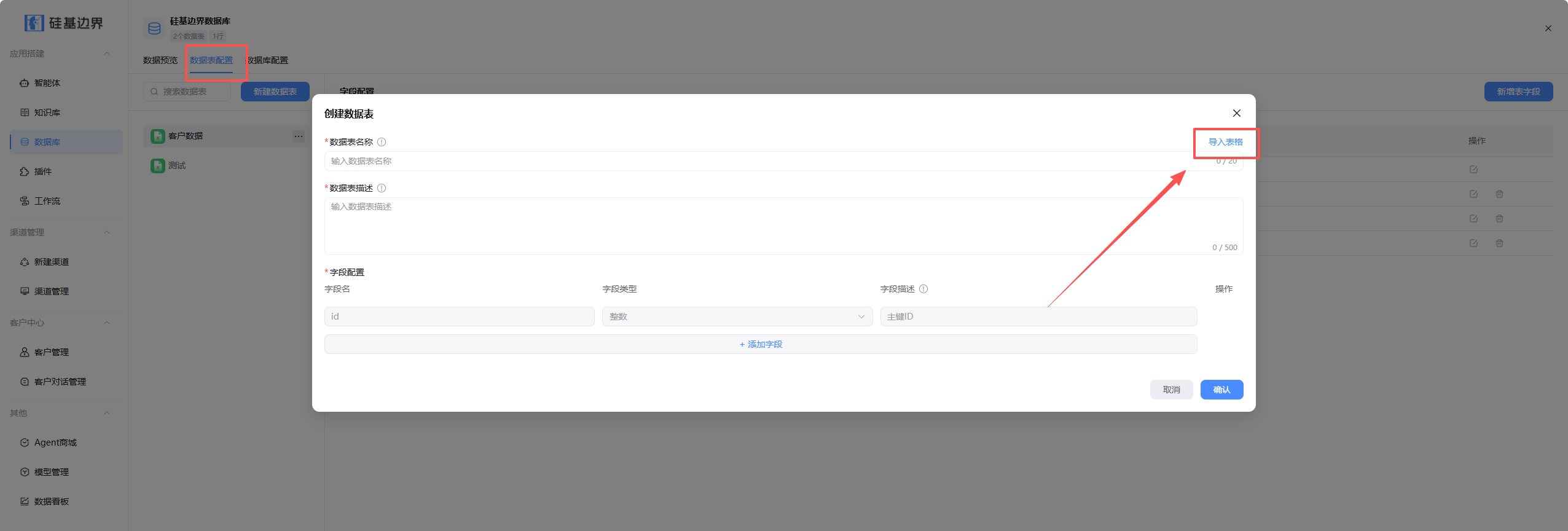Close the 创建数据表 dialog

(x=1237, y=113)
